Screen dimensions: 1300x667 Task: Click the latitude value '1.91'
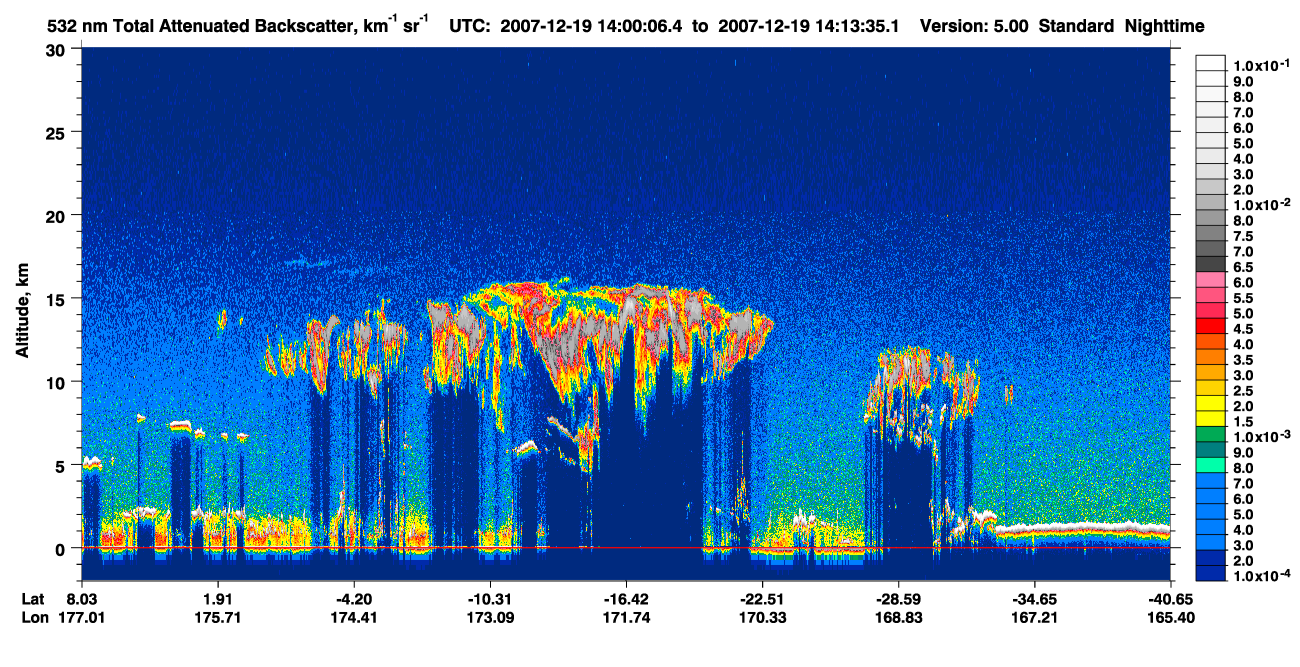coord(218,599)
